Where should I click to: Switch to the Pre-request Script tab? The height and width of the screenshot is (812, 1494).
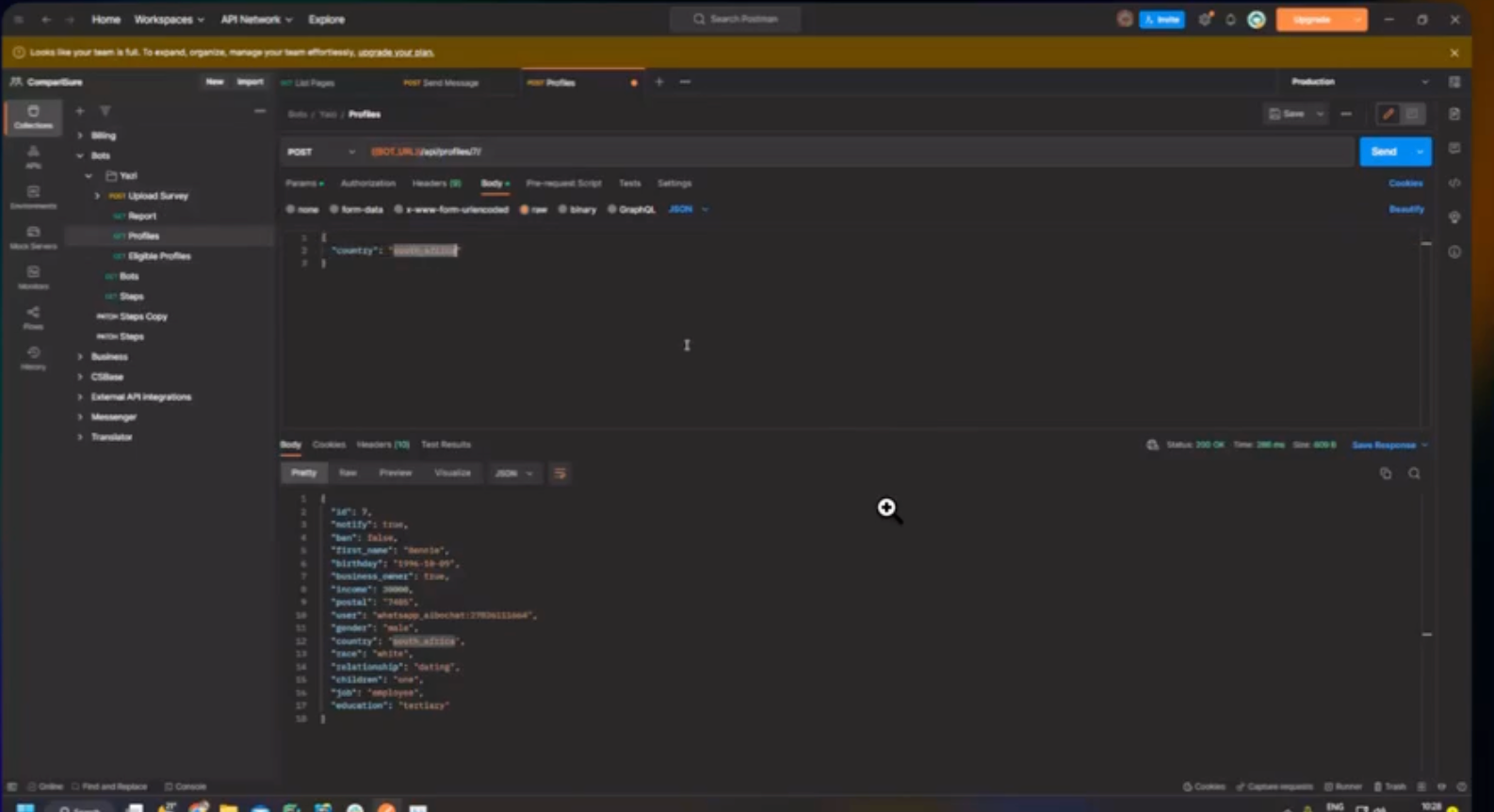pos(563,184)
